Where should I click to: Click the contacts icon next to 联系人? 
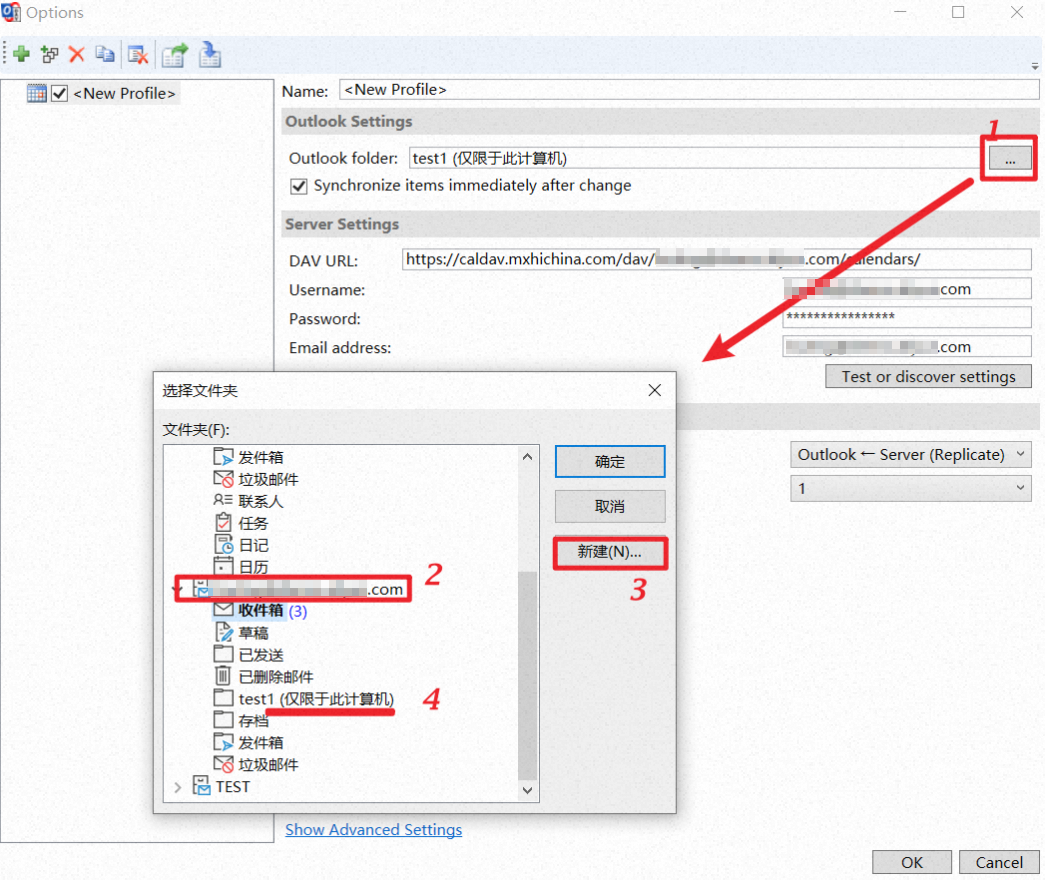click(x=223, y=500)
